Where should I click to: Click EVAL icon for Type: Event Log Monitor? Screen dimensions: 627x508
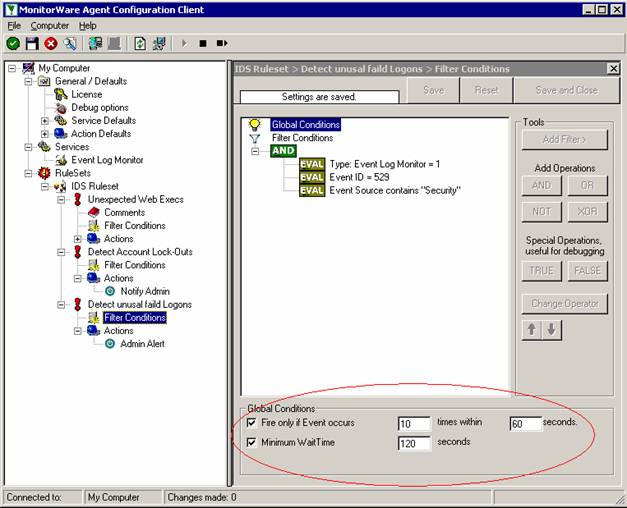(x=312, y=164)
